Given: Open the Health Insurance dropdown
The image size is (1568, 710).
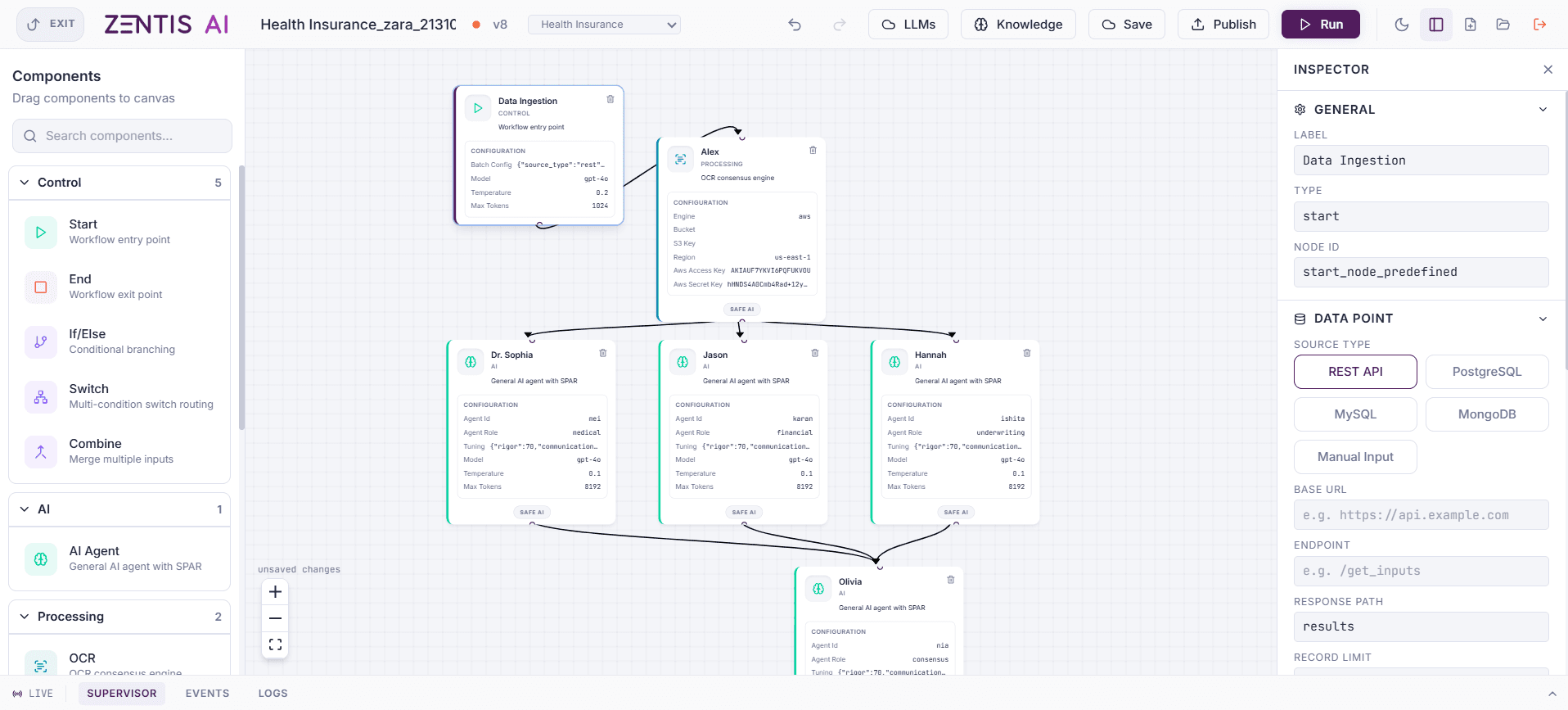Looking at the screenshot, I should click(x=604, y=25).
